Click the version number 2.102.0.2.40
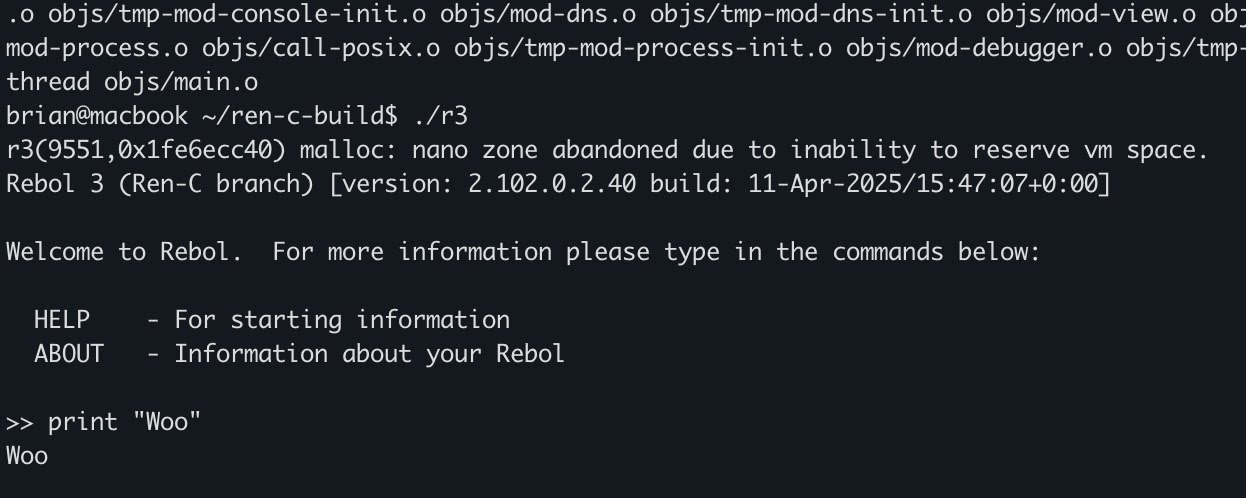The image size is (1246, 498). [551, 184]
